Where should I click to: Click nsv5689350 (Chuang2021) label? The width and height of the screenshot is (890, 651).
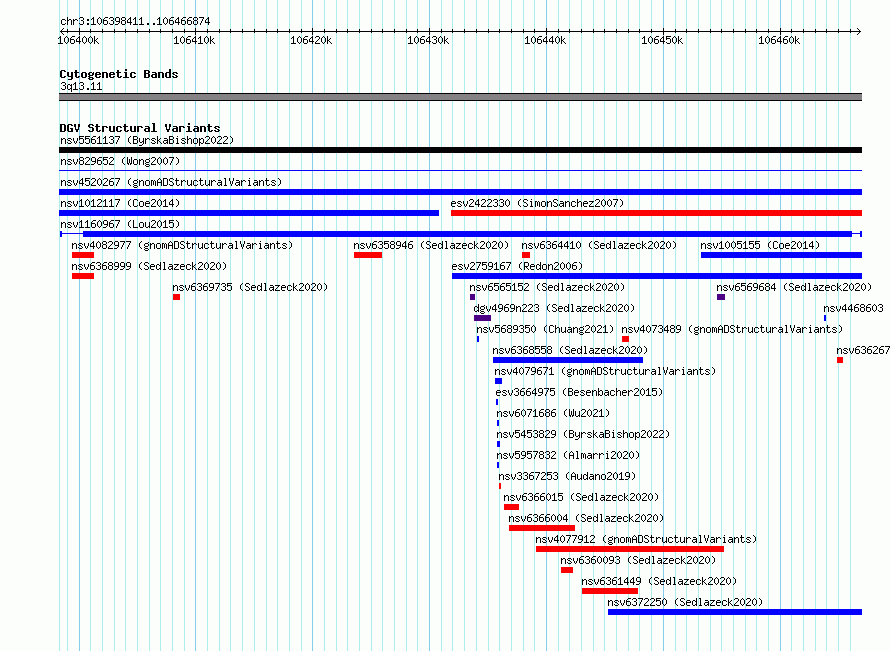pos(545,329)
